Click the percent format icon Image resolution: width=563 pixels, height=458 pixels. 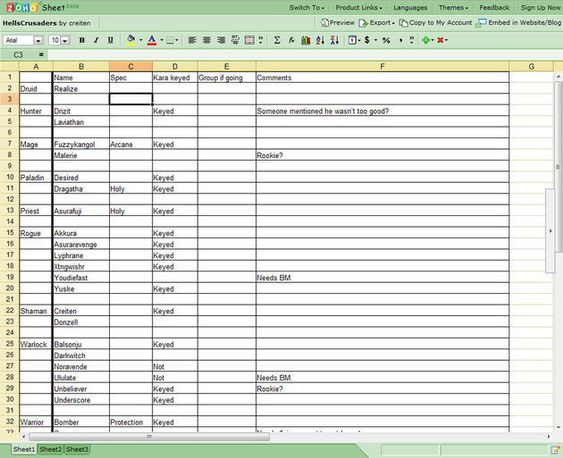pyautogui.click(x=386, y=40)
